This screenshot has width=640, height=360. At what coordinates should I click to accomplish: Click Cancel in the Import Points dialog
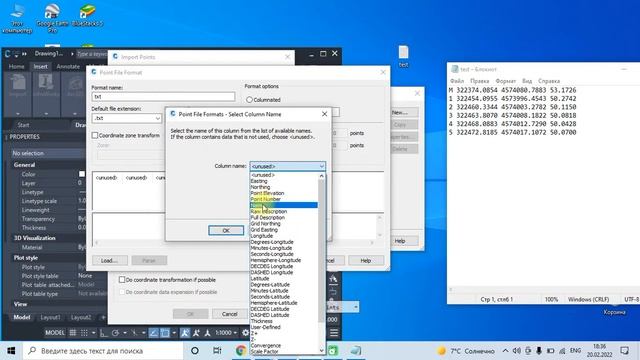229,314
